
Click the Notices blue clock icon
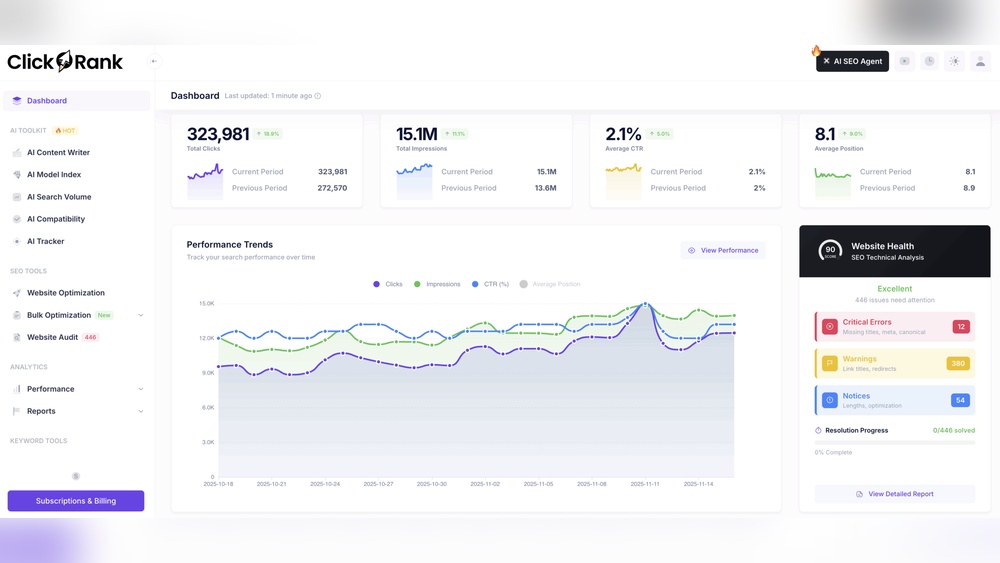[830, 400]
